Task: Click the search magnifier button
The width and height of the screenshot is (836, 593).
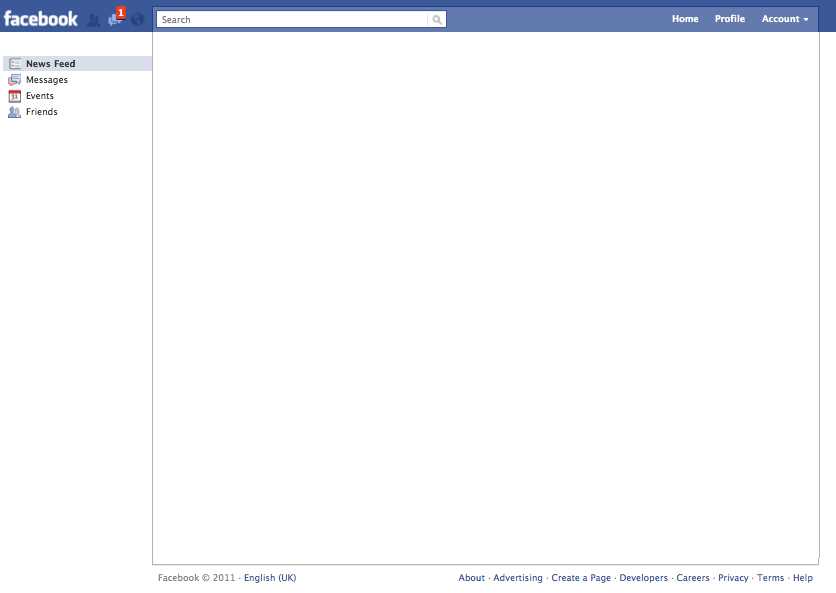Action: click(437, 20)
